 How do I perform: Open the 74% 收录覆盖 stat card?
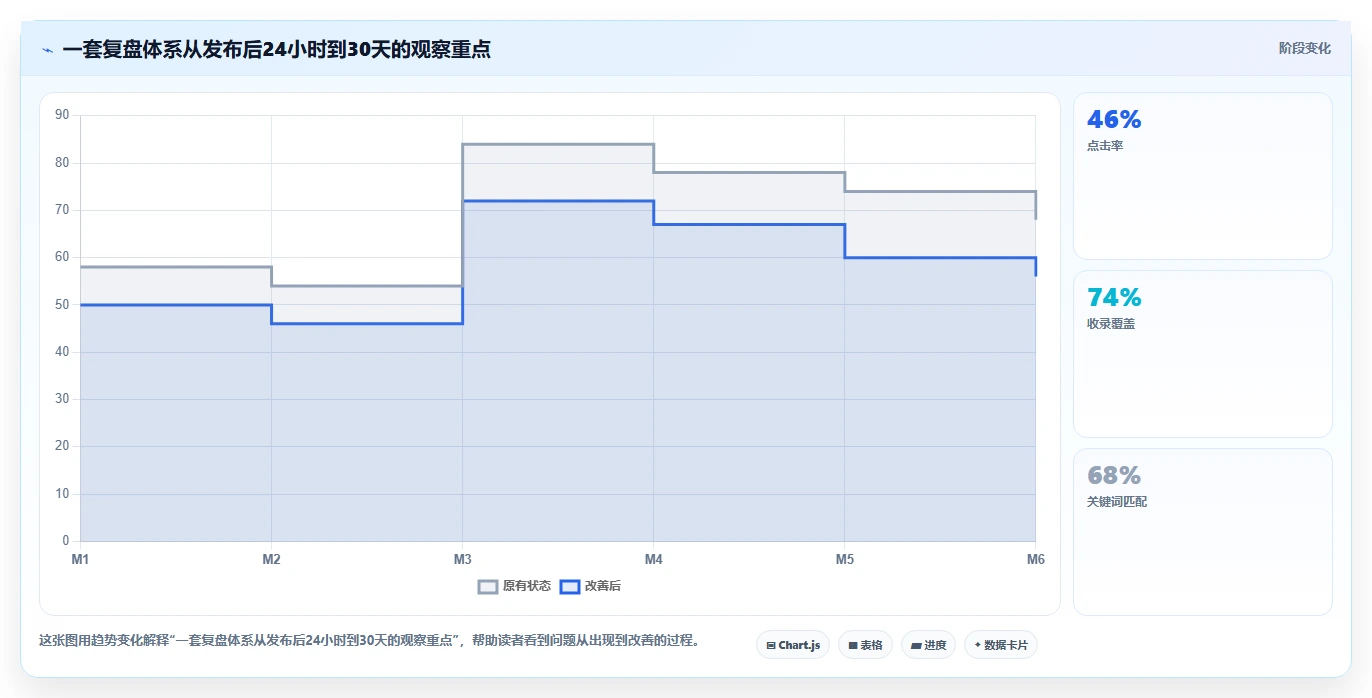click(x=1203, y=354)
